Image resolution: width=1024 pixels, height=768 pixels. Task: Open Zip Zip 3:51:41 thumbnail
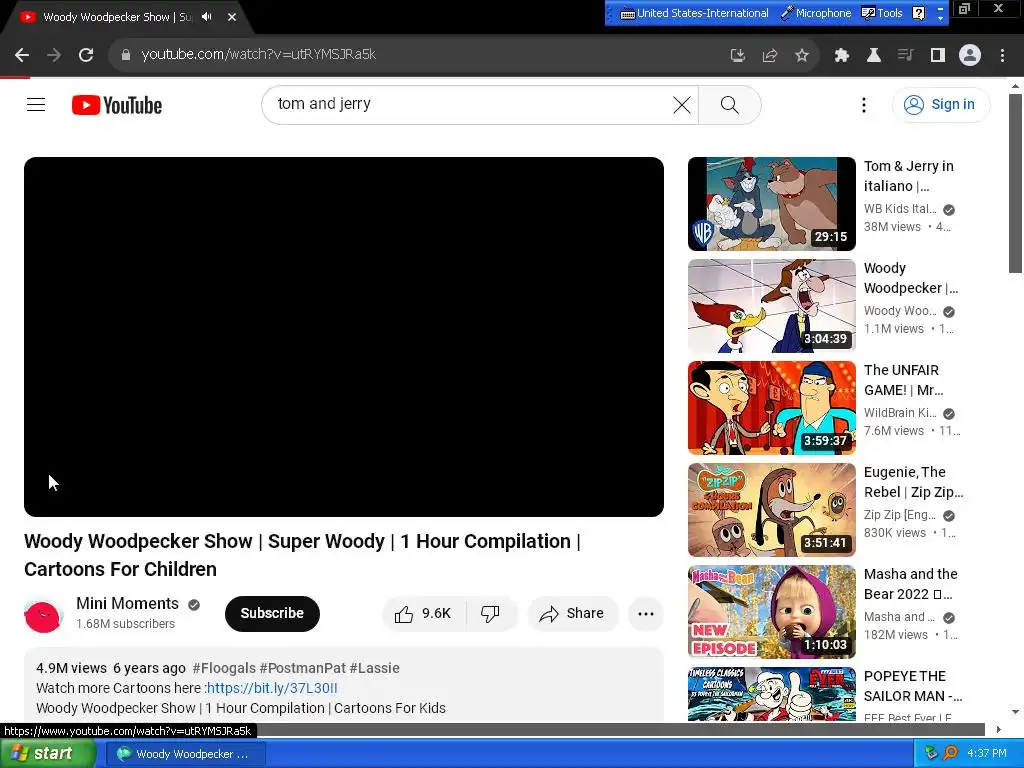click(771, 509)
